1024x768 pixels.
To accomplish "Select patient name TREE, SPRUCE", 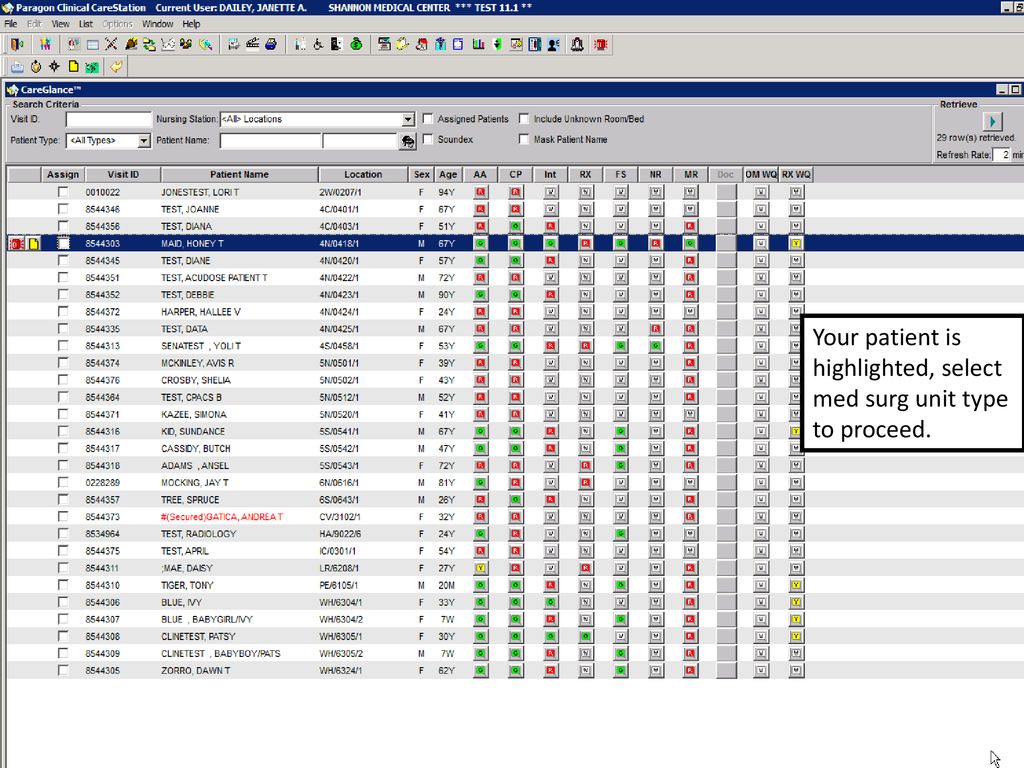I will (190, 500).
